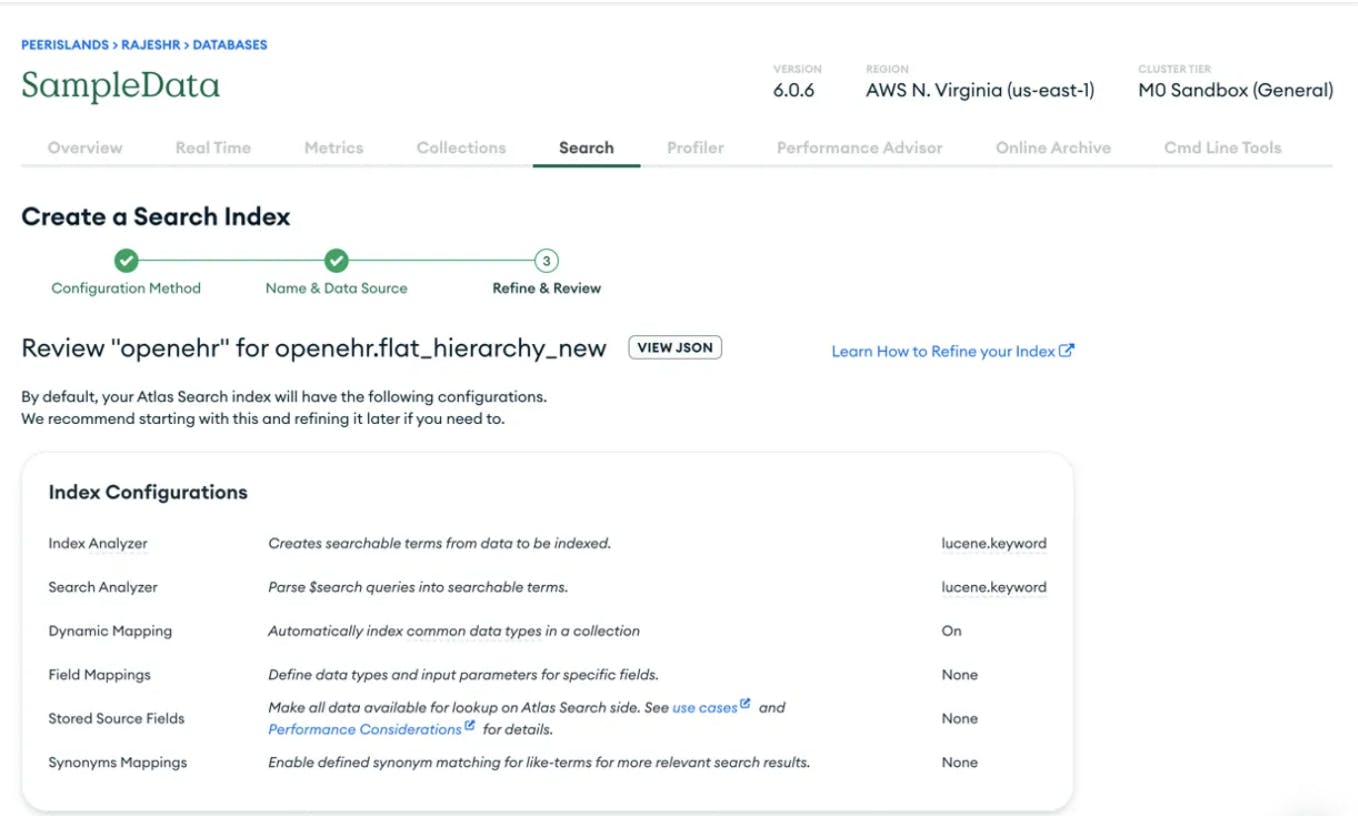The width and height of the screenshot is (1358, 816).
Task: Click the Index Analyzer lucene.keyword value
Action: pyautogui.click(x=993, y=544)
